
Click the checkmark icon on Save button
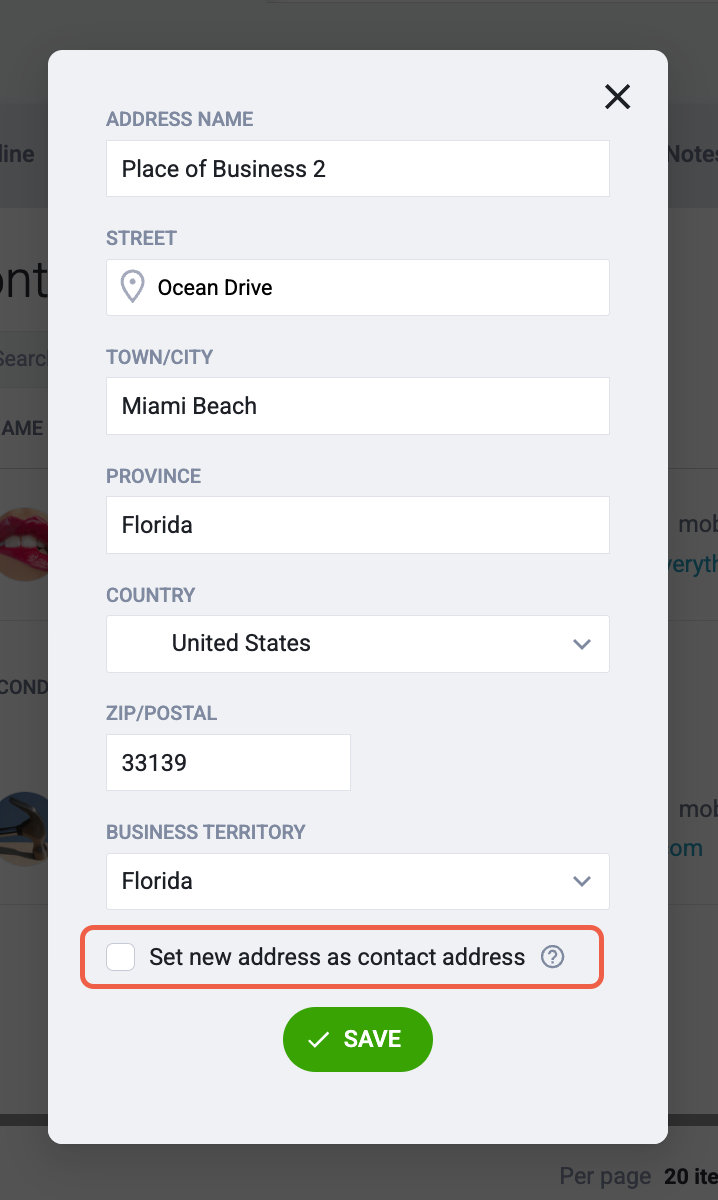pyautogui.click(x=319, y=1040)
